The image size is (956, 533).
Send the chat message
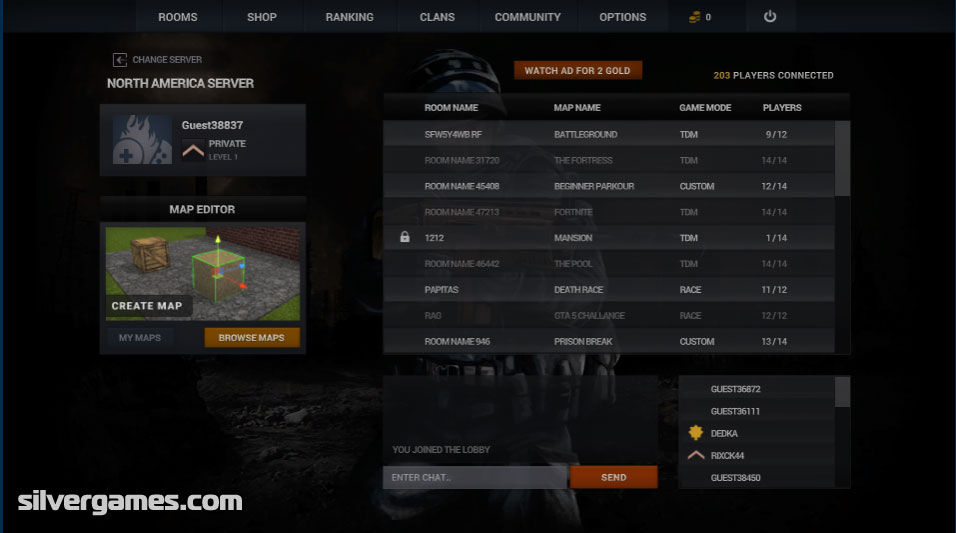613,477
